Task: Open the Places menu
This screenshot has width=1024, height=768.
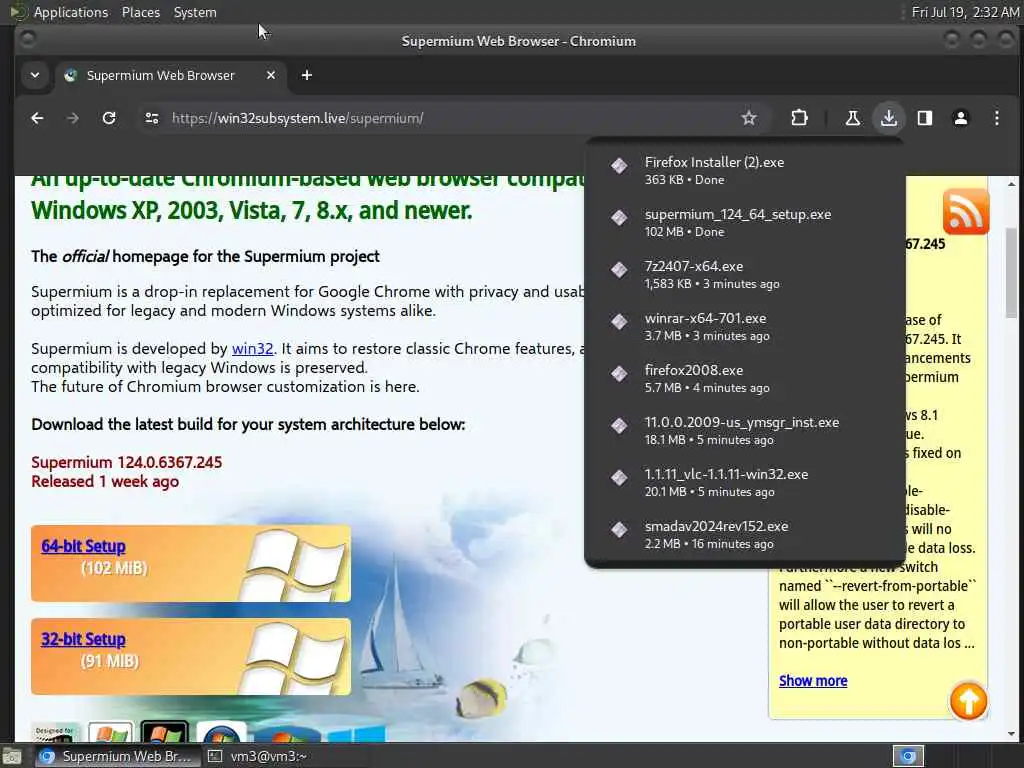Action: coord(140,12)
